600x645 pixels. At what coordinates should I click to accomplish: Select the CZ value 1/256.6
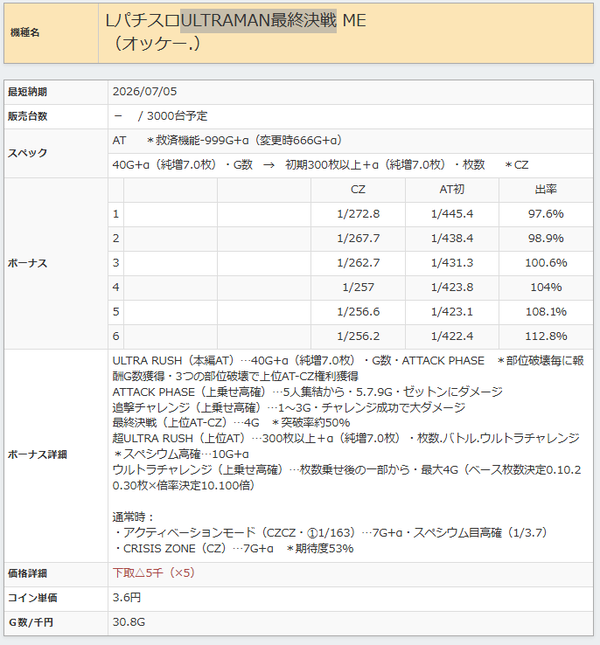tap(358, 312)
